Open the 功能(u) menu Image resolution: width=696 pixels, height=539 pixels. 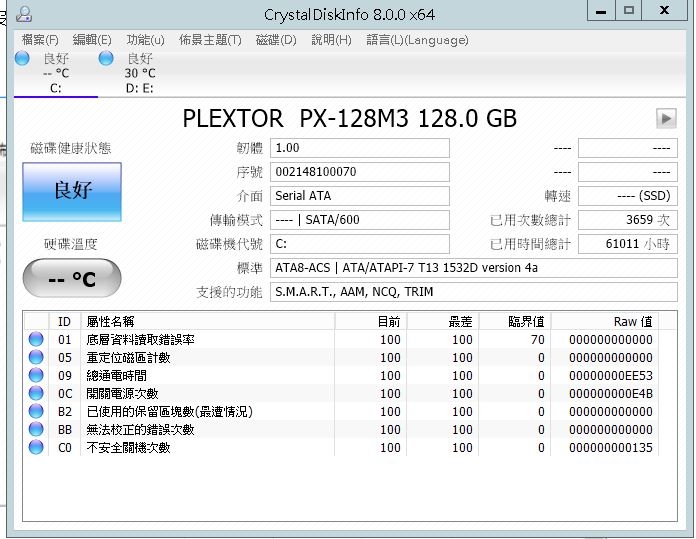point(146,40)
